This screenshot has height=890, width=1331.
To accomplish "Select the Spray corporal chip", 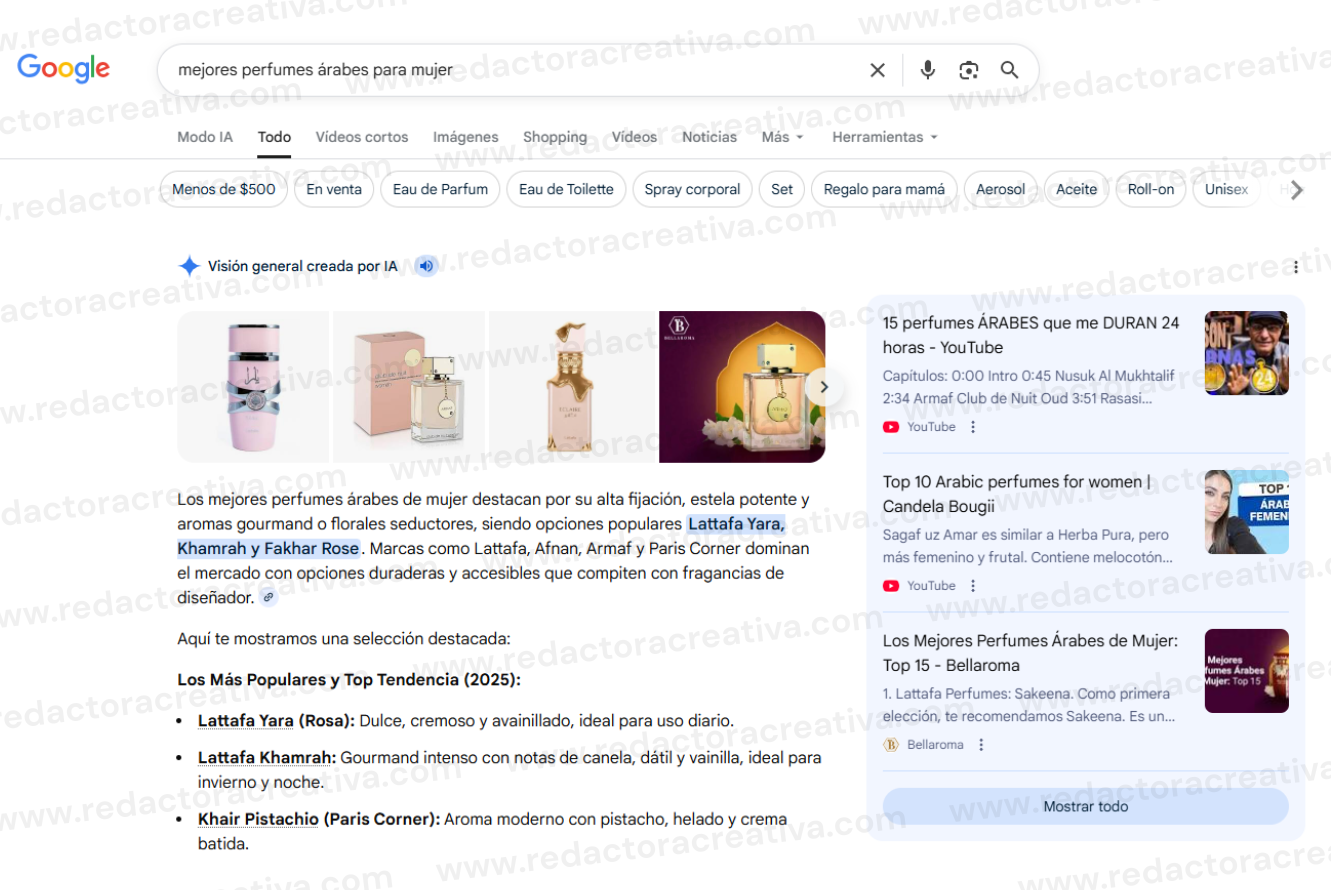I will pos(692,189).
